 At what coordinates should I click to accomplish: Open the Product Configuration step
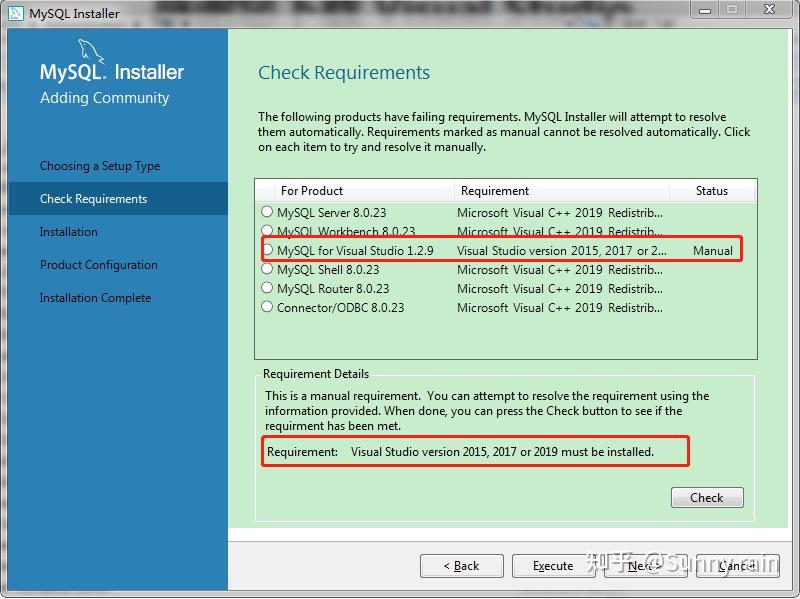97,265
